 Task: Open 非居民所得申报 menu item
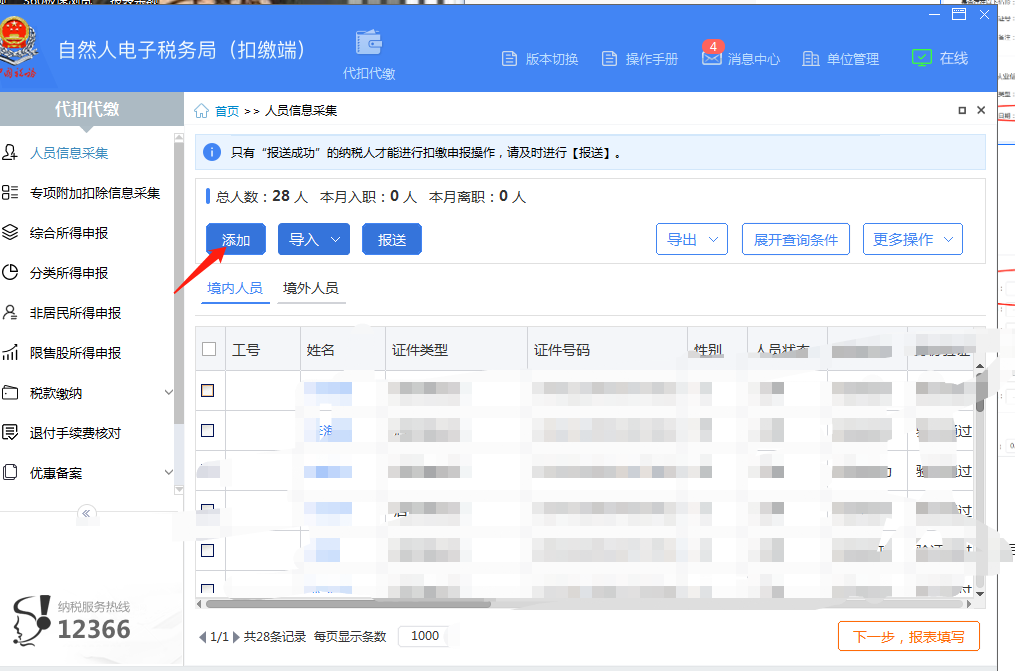pos(75,313)
